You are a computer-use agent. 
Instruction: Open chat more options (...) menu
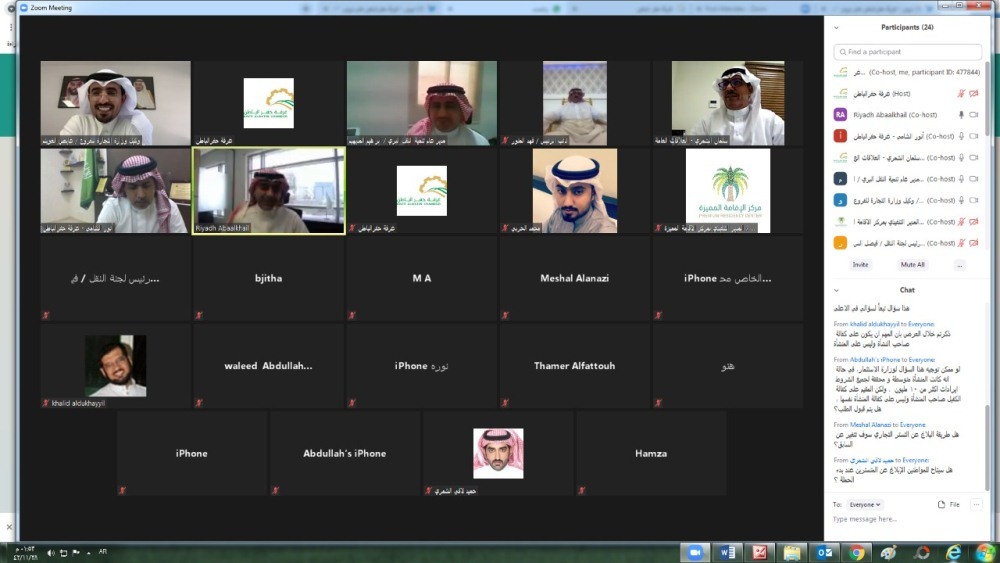tap(977, 505)
